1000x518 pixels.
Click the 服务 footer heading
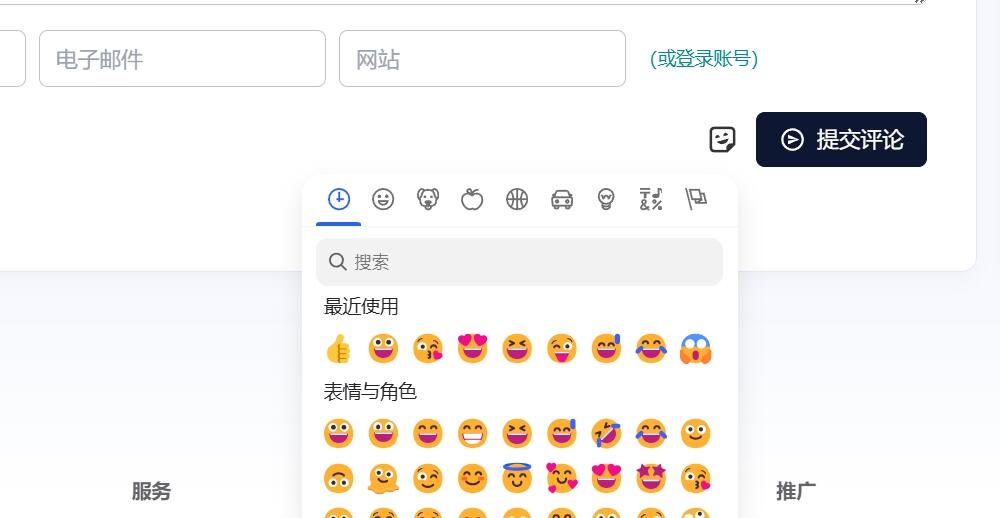(151, 491)
